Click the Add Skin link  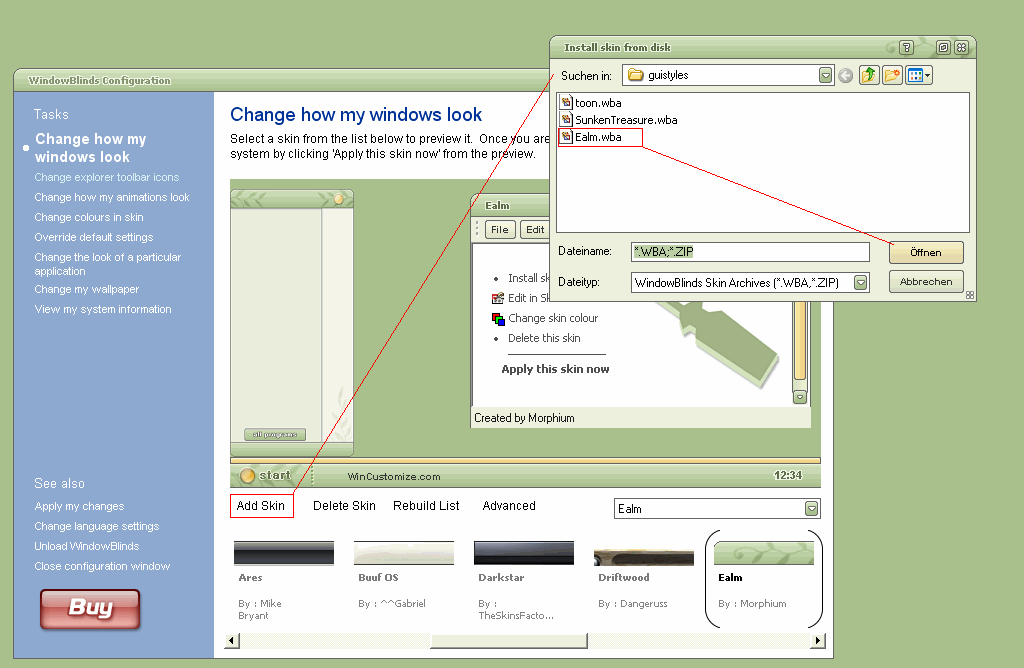click(261, 506)
